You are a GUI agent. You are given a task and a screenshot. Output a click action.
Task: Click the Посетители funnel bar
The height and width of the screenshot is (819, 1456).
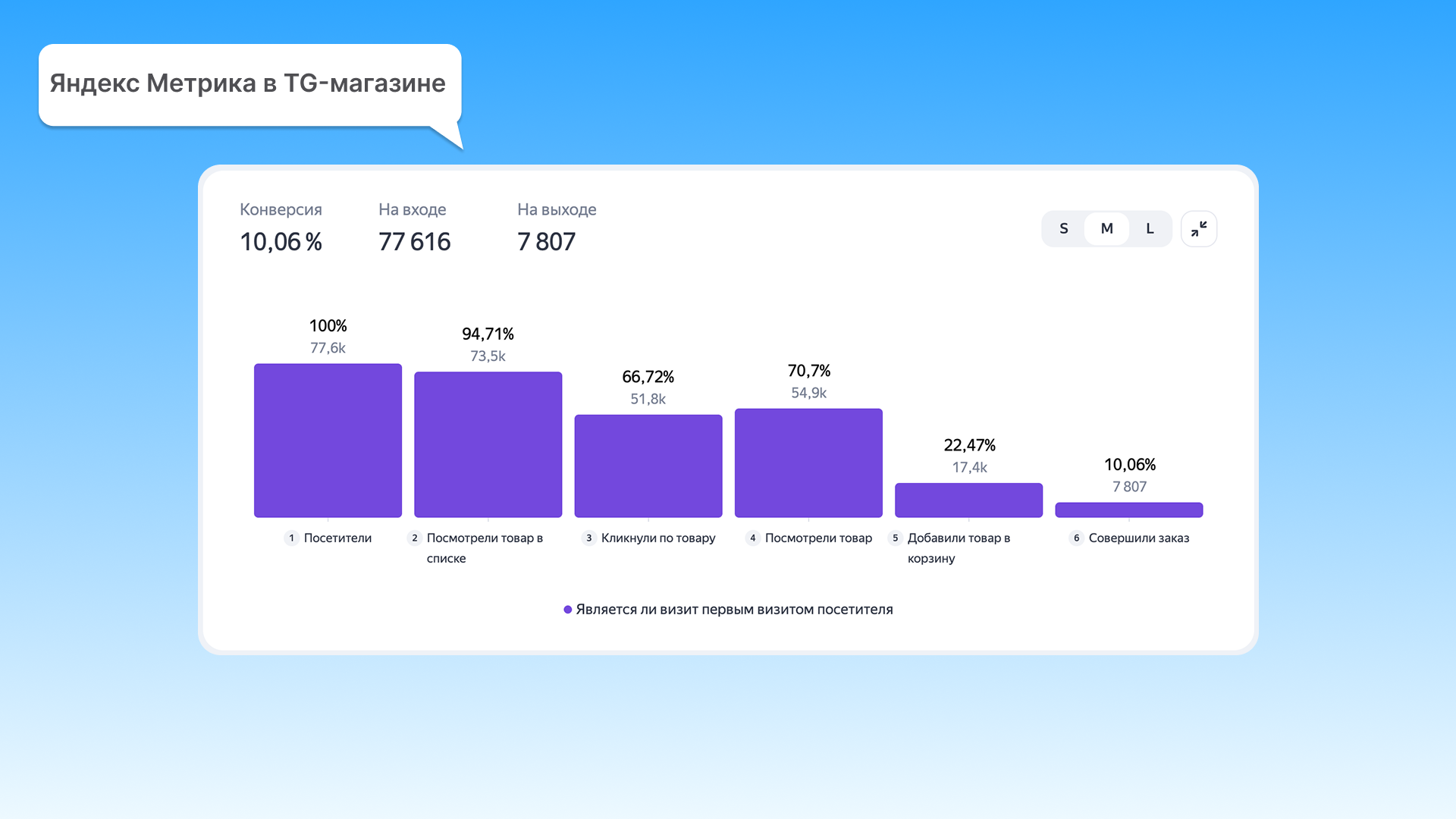pos(328,441)
